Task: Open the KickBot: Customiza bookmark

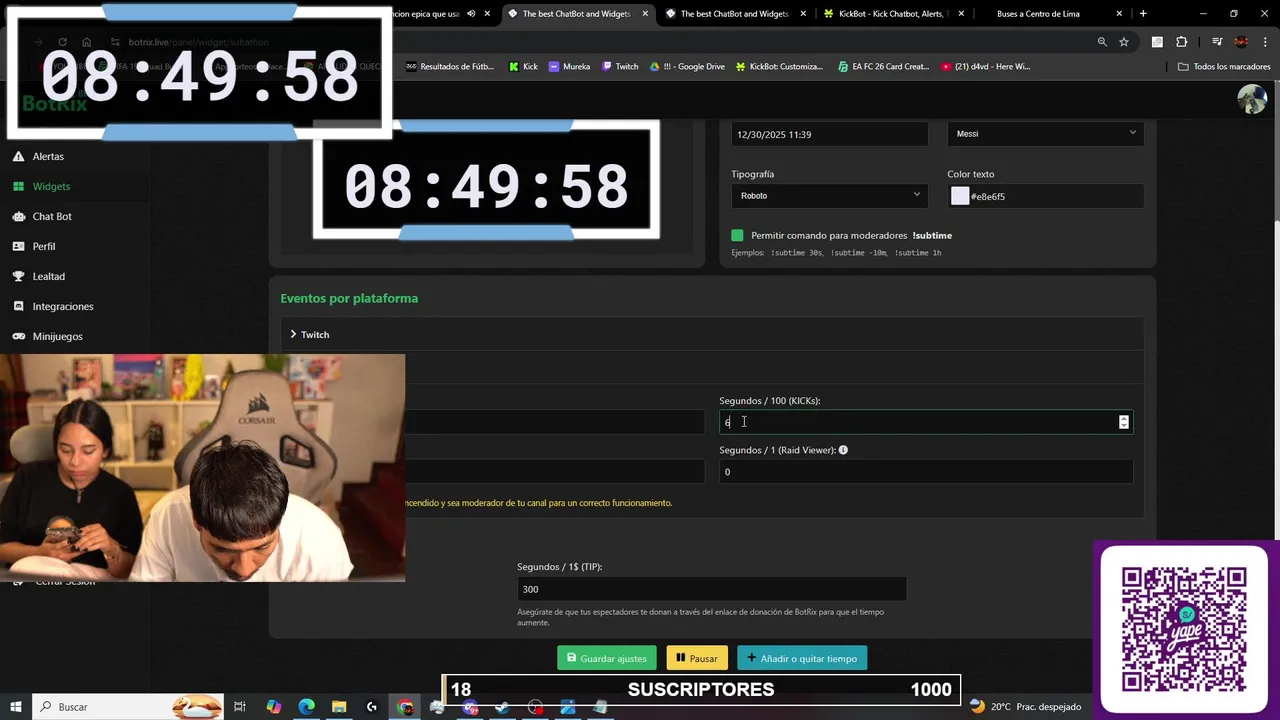Action: tap(779, 66)
